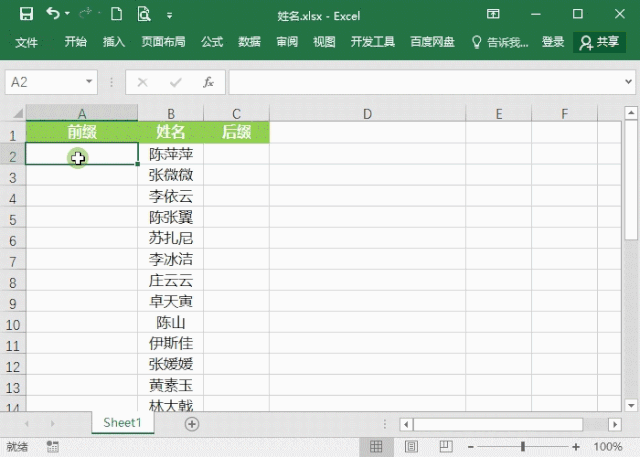The width and height of the screenshot is (640, 457).
Task: Expand Customize Quick Access Toolbar arrow
Action: 169,16
